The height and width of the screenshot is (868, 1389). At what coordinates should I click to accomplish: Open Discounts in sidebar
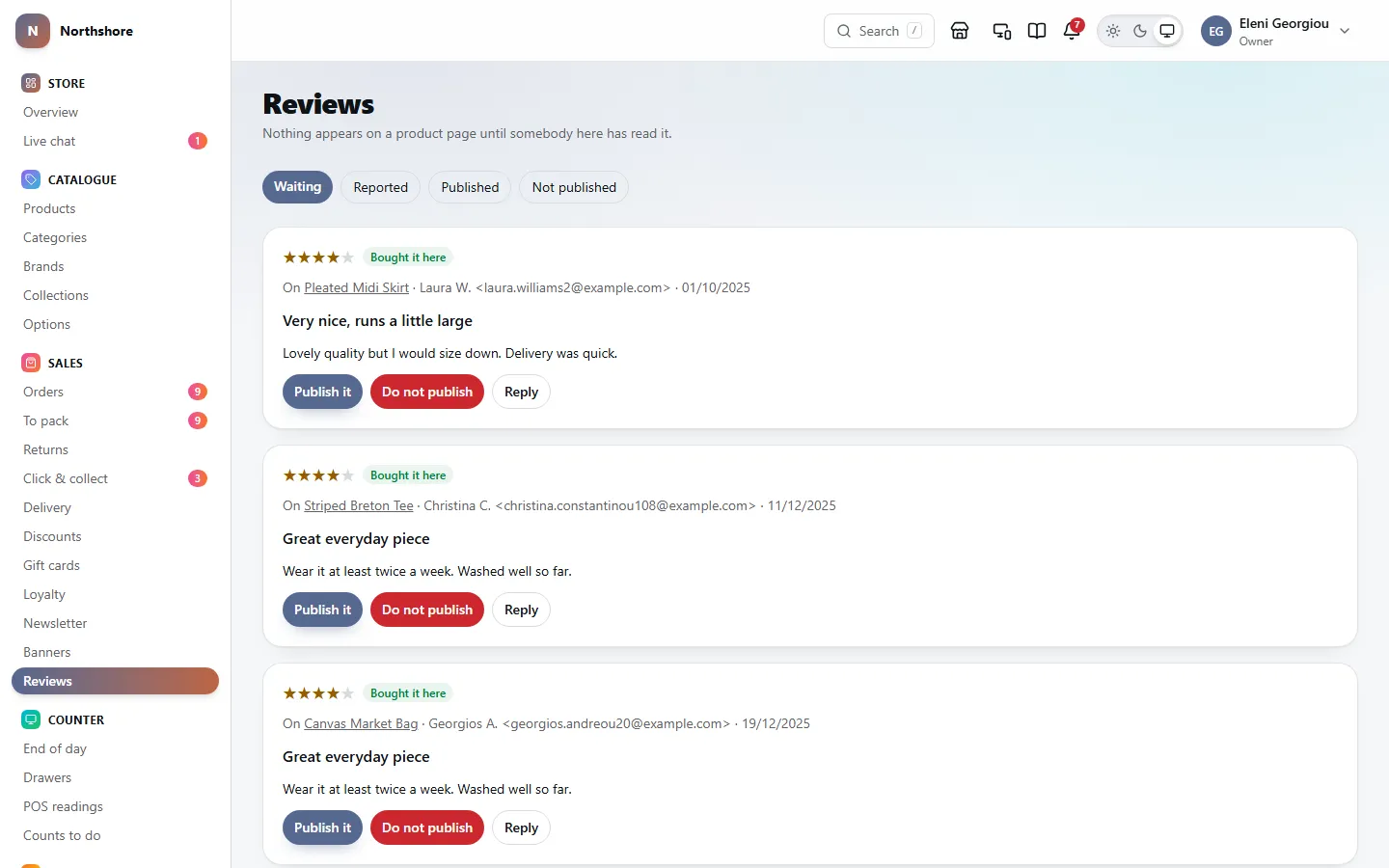pyautogui.click(x=115, y=536)
